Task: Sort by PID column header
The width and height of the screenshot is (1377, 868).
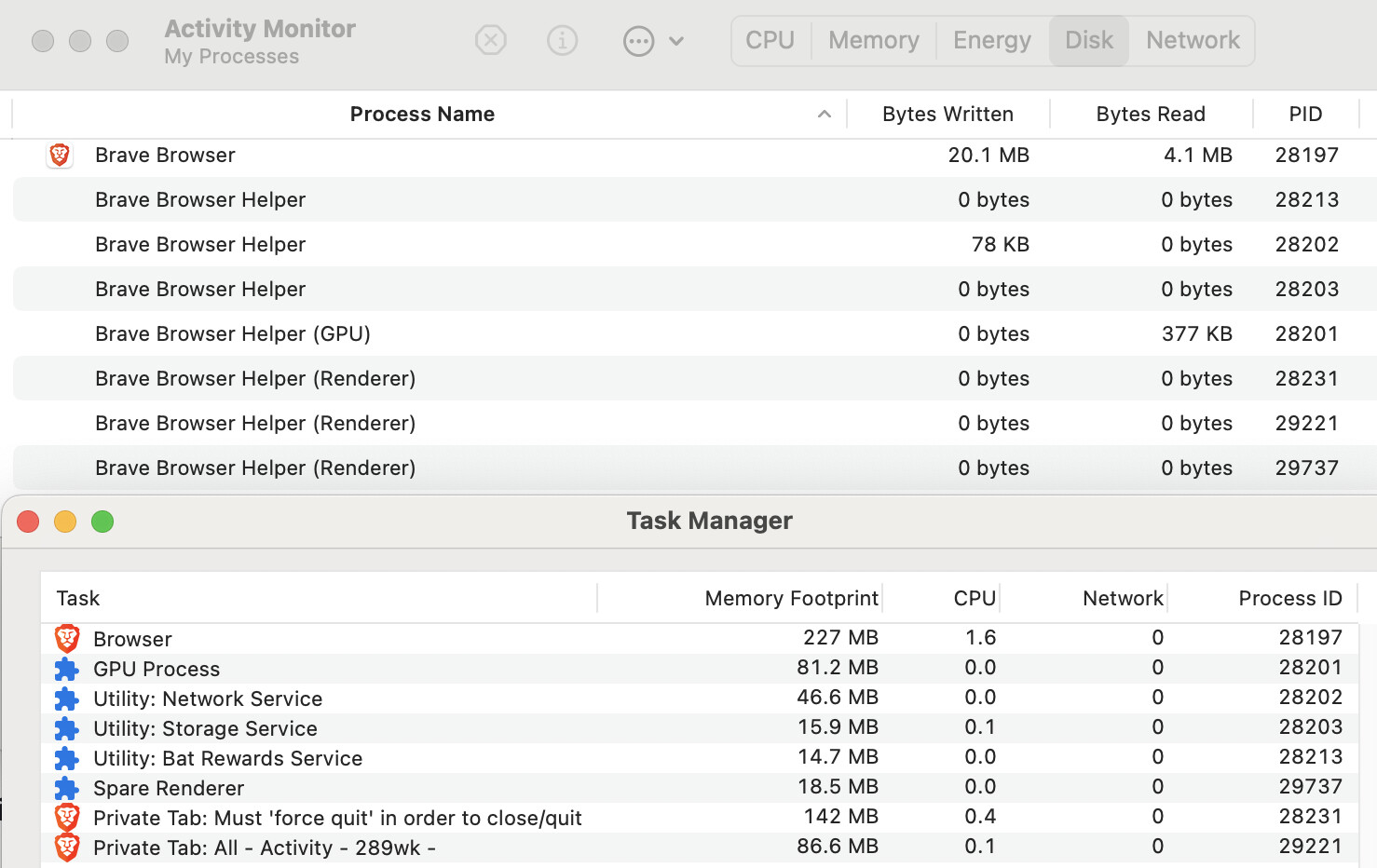Action: (x=1305, y=114)
